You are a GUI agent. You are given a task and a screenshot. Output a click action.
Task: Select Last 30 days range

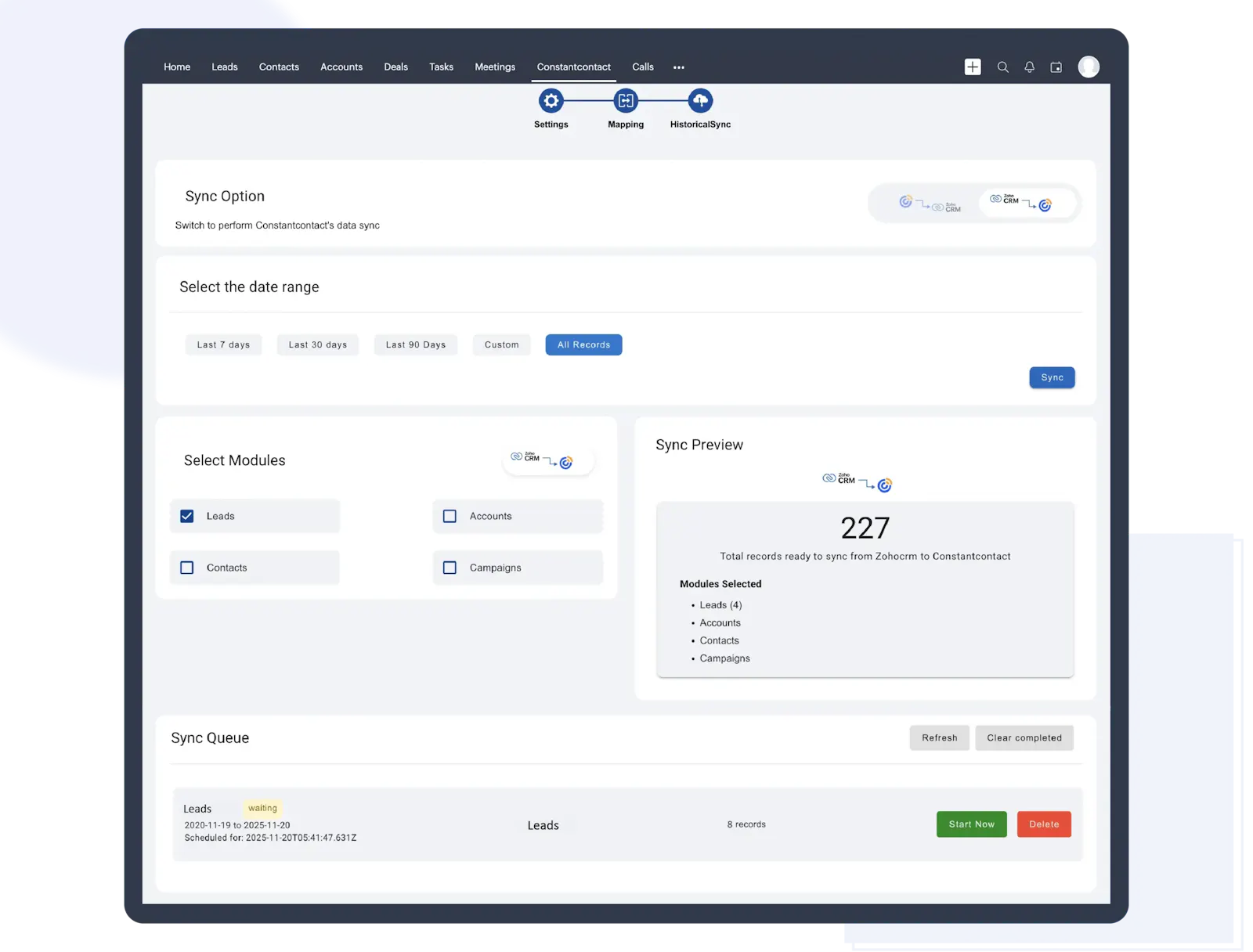coord(317,344)
